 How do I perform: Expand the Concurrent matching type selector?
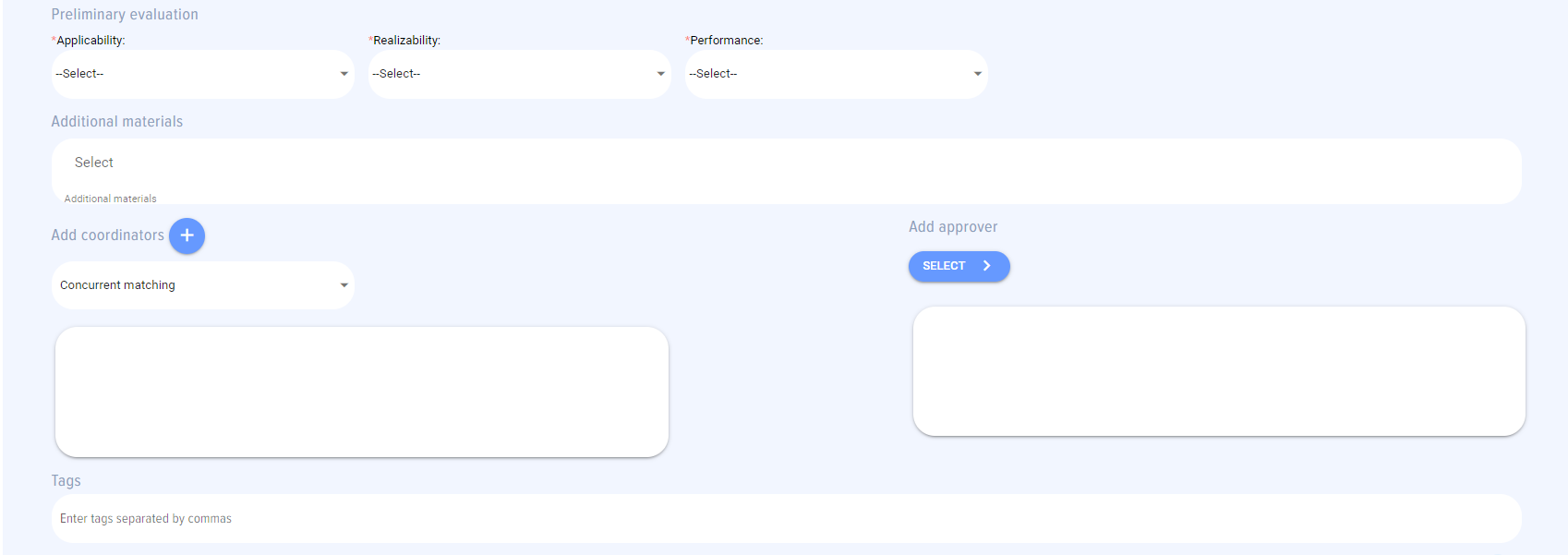(194, 285)
